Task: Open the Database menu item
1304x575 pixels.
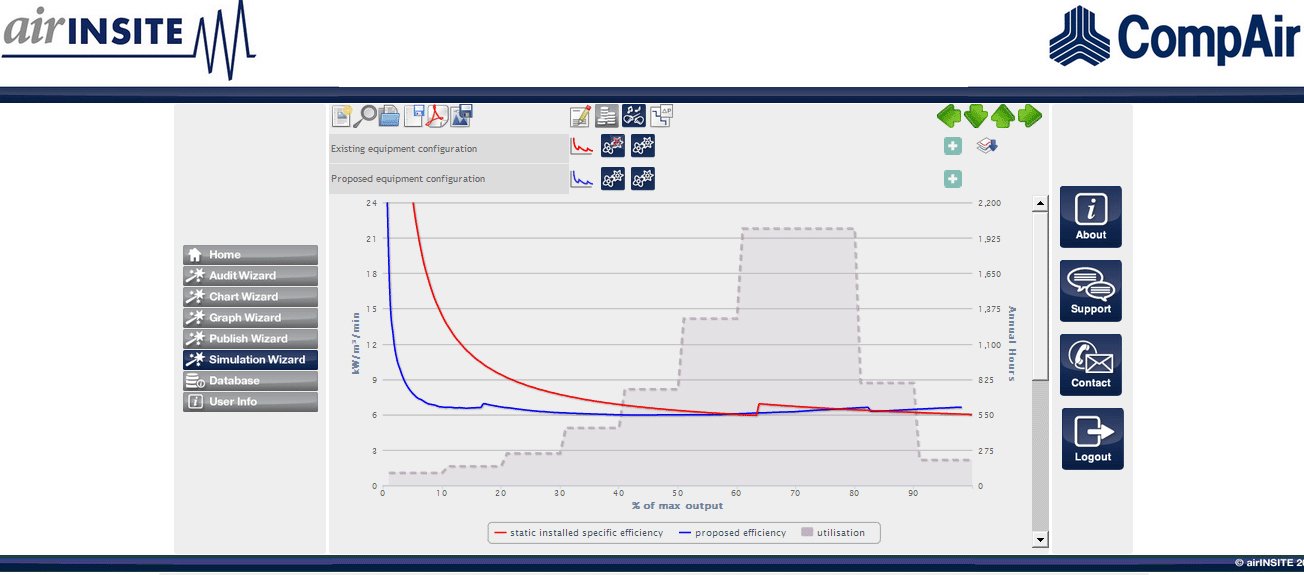Action: (250, 381)
